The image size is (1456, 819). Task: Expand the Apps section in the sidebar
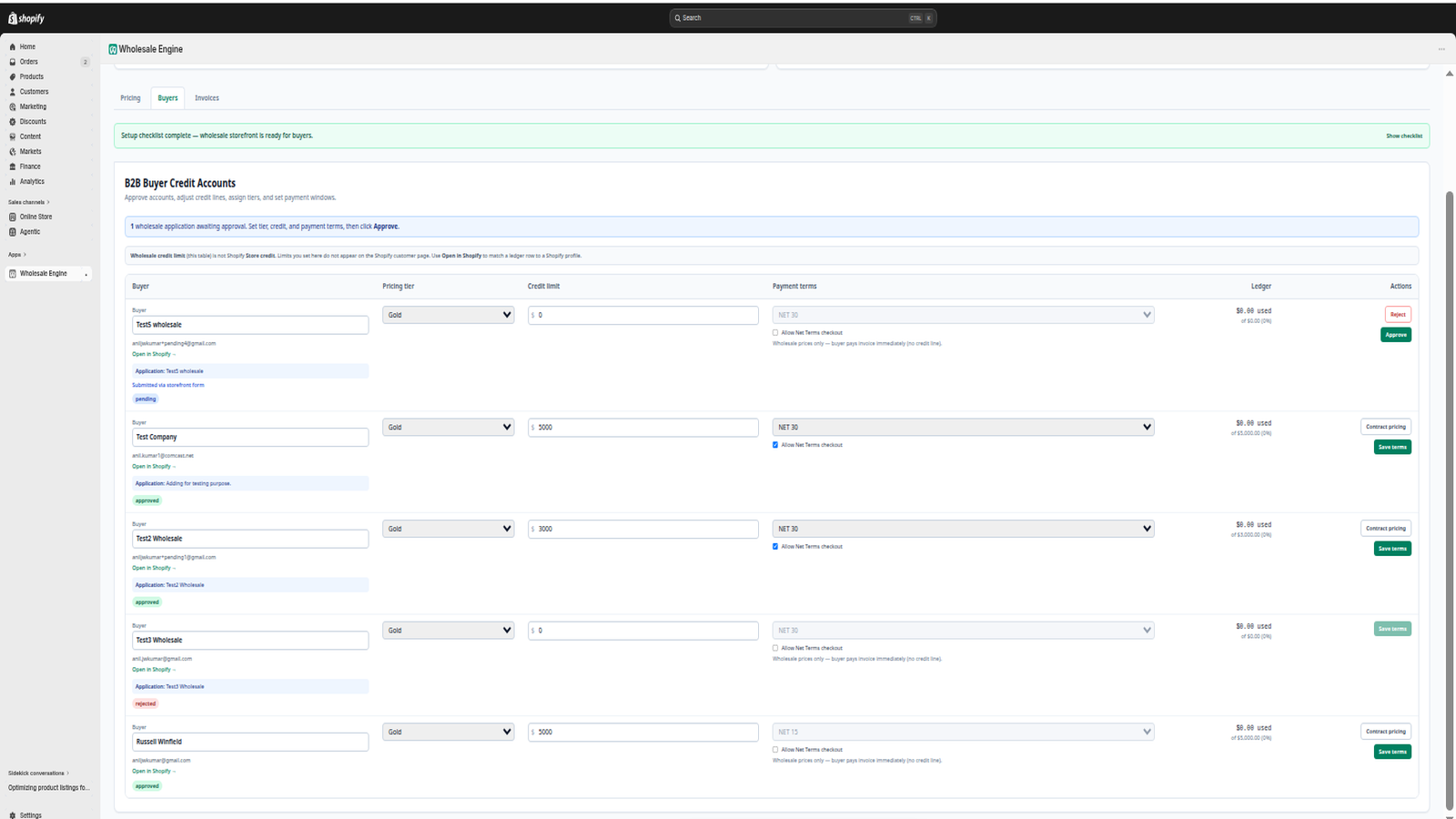pos(17,255)
